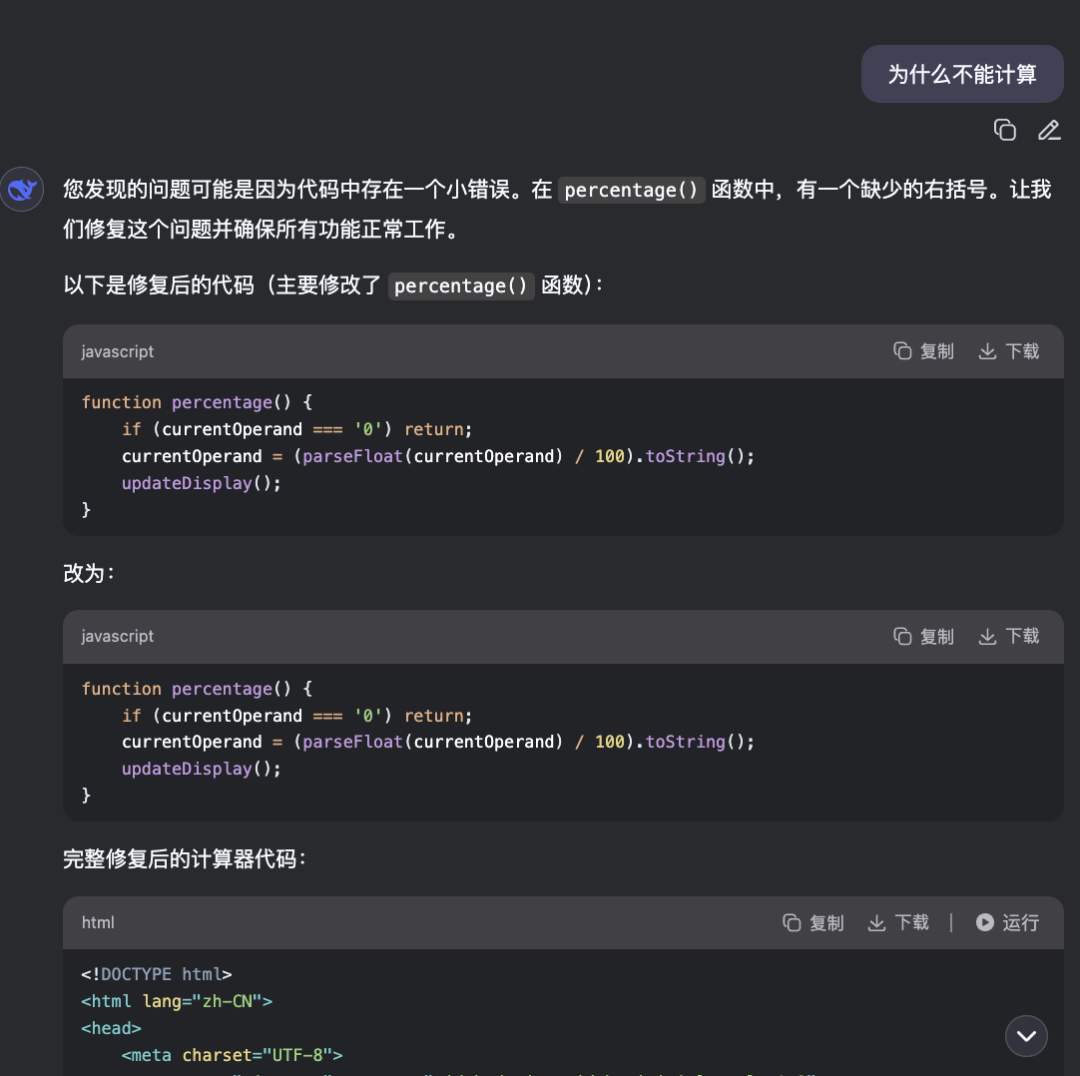Image resolution: width=1080 pixels, height=1076 pixels.
Task: Click the edit message pencil icon
Action: pyautogui.click(x=1048, y=130)
